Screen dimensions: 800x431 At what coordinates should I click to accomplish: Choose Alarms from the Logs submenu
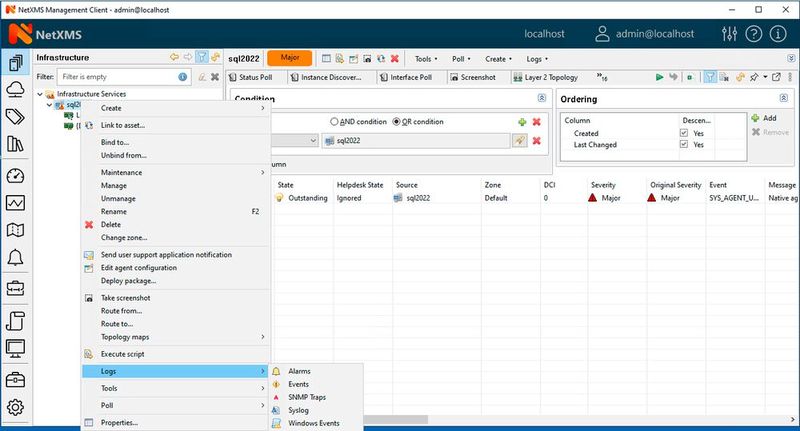pos(299,371)
